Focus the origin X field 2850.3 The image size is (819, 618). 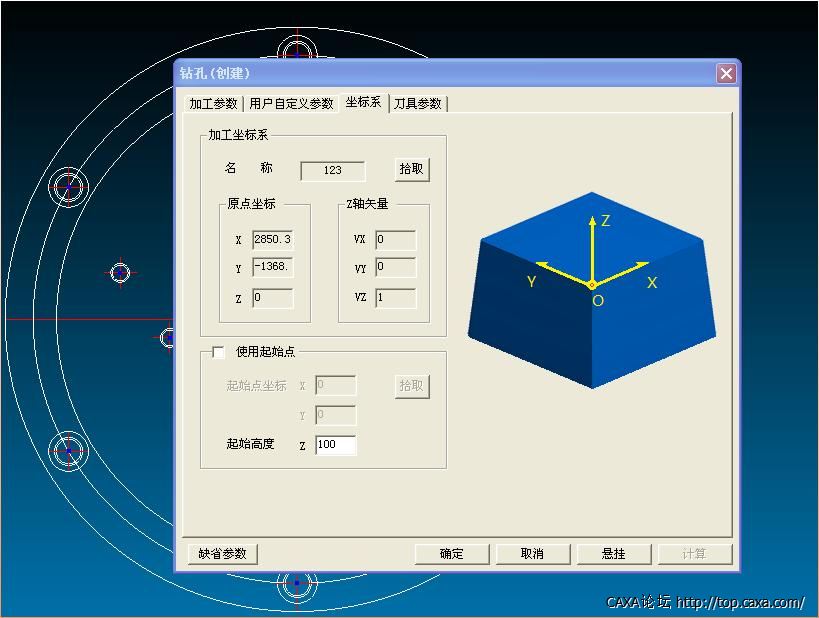click(x=273, y=239)
